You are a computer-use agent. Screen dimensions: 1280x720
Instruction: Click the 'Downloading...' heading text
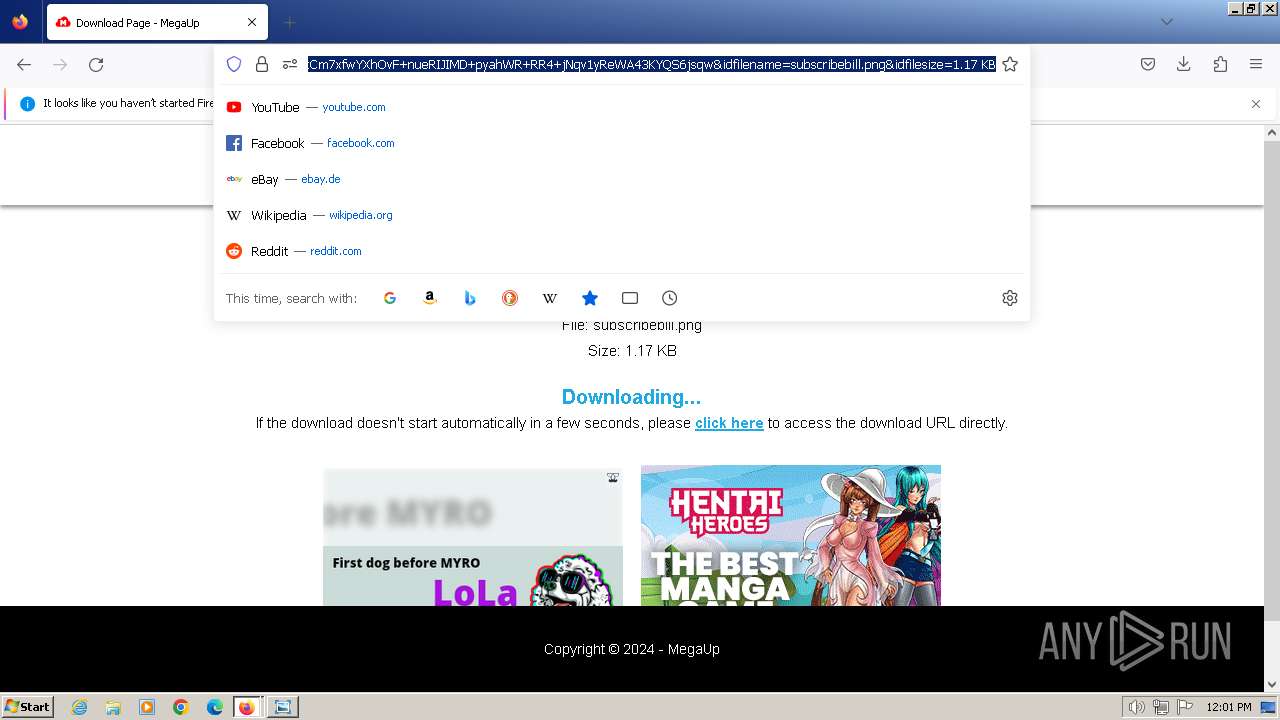631,397
